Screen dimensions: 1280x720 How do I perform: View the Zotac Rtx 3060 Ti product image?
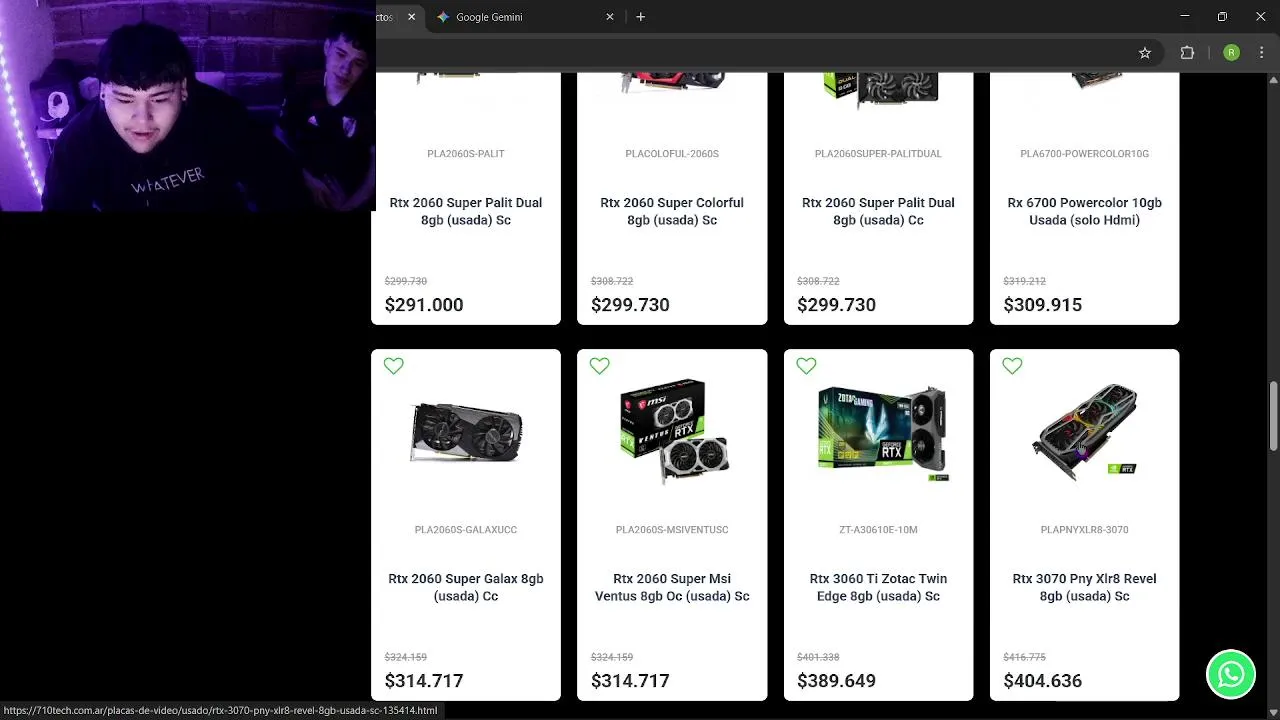coord(880,432)
